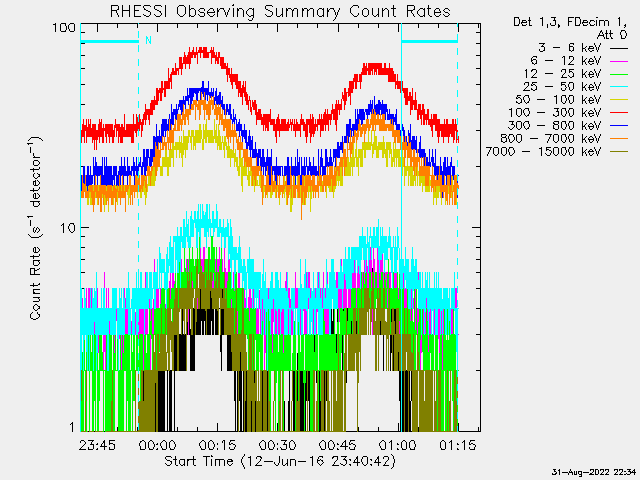The height and width of the screenshot is (480, 640).
Task: Click the olive line swatch for 7000 - 15000 keV
Action: (x=618, y=152)
